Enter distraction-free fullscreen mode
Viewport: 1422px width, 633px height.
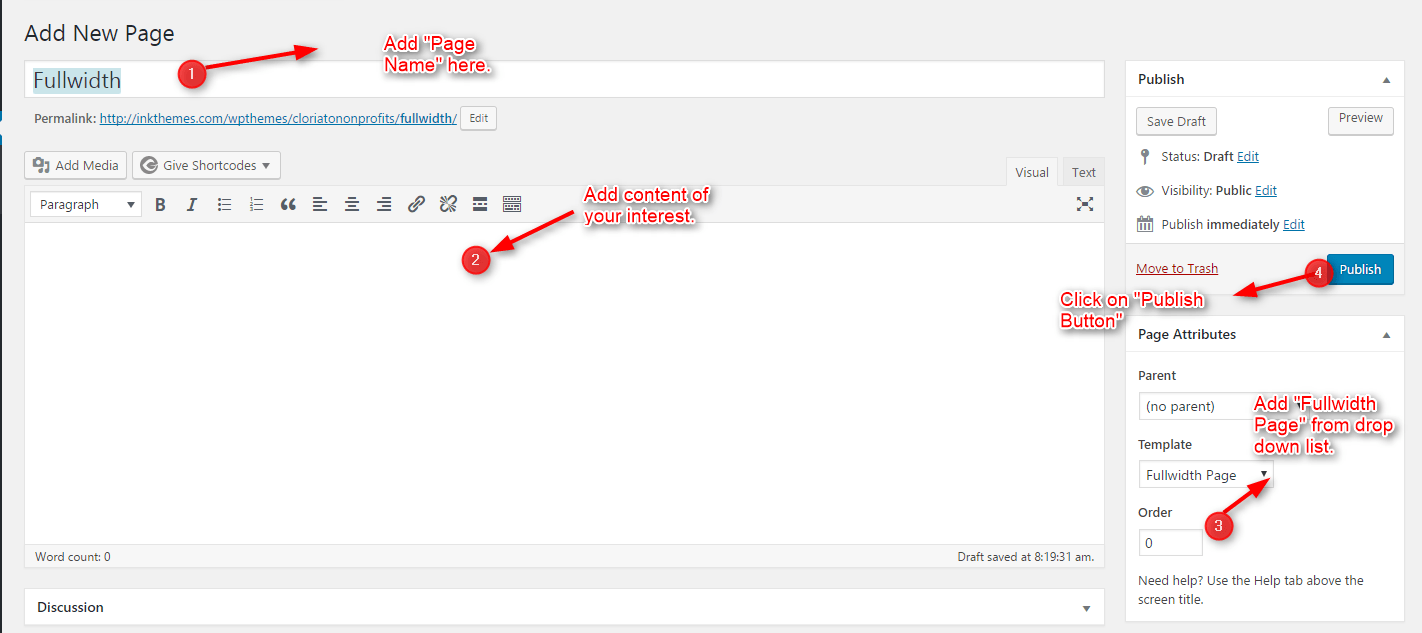tap(1084, 204)
